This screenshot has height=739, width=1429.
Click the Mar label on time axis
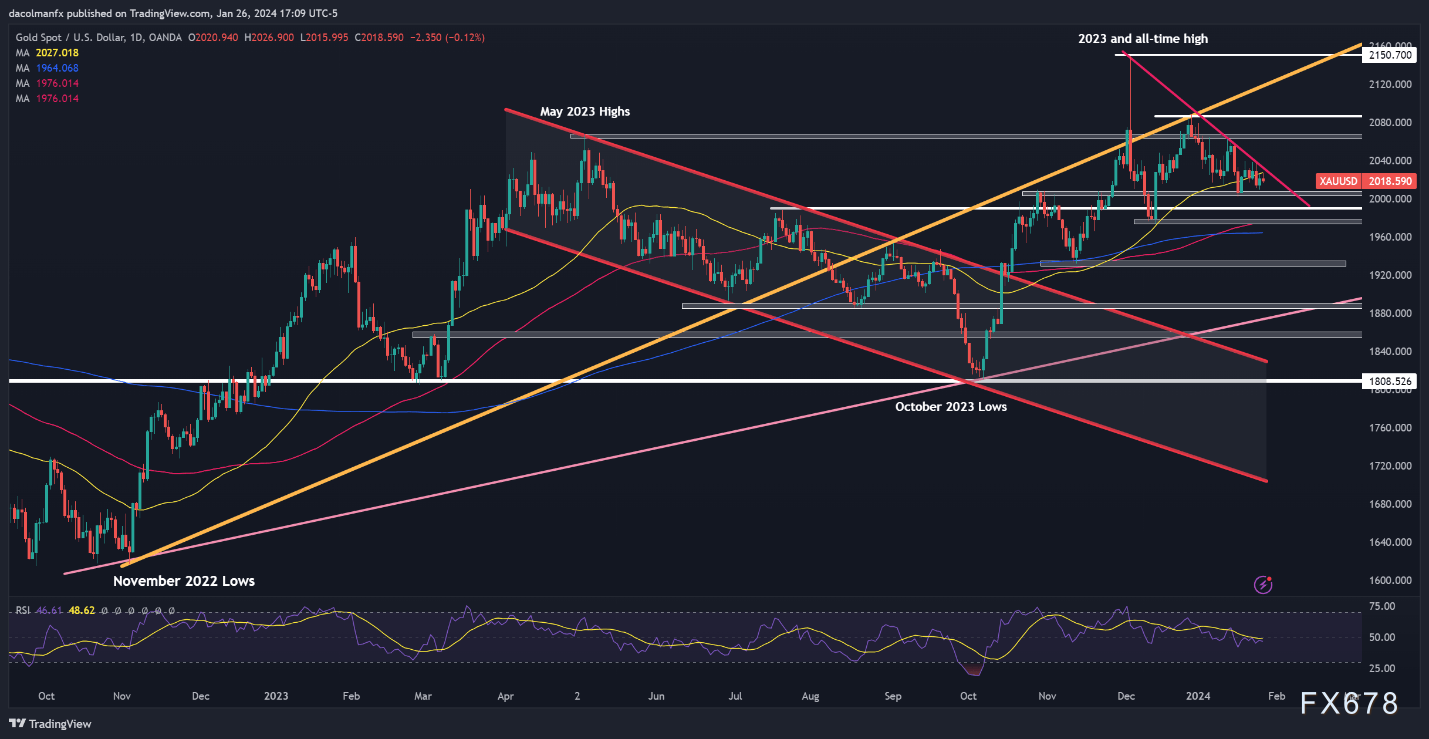(423, 694)
